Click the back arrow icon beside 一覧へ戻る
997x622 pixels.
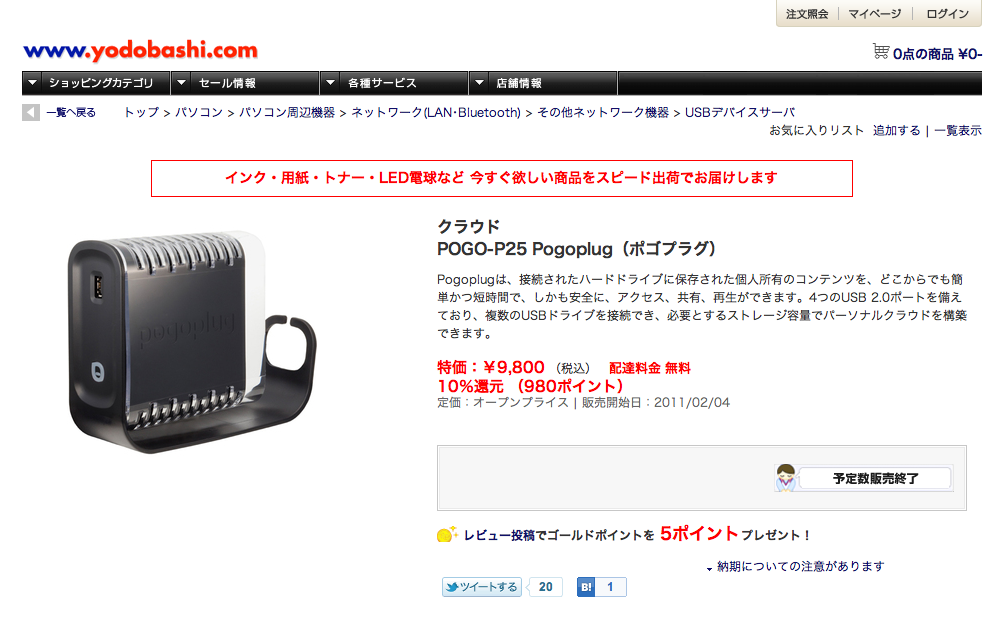[31, 113]
